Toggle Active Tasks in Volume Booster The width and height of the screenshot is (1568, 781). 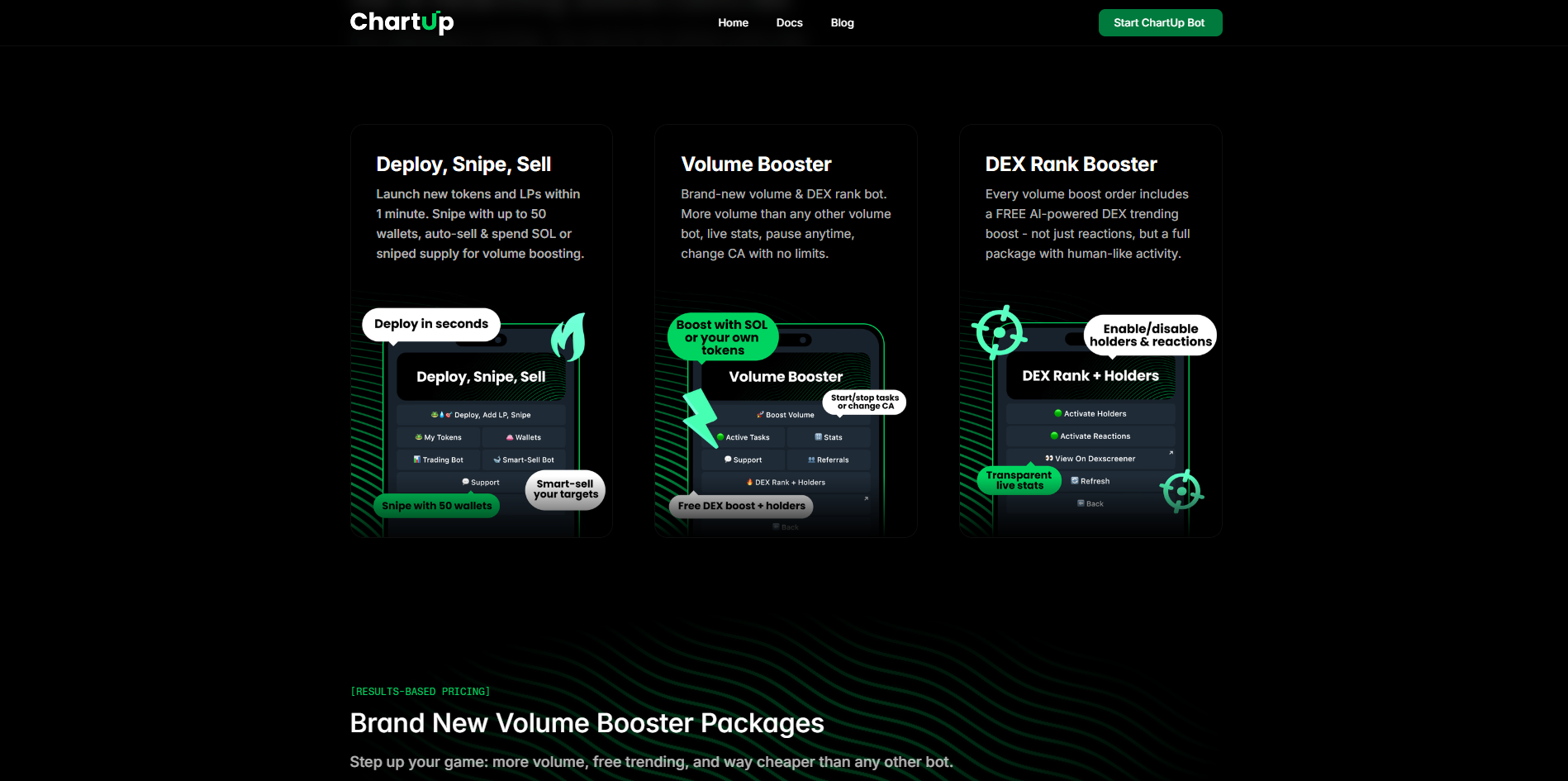tap(742, 436)
